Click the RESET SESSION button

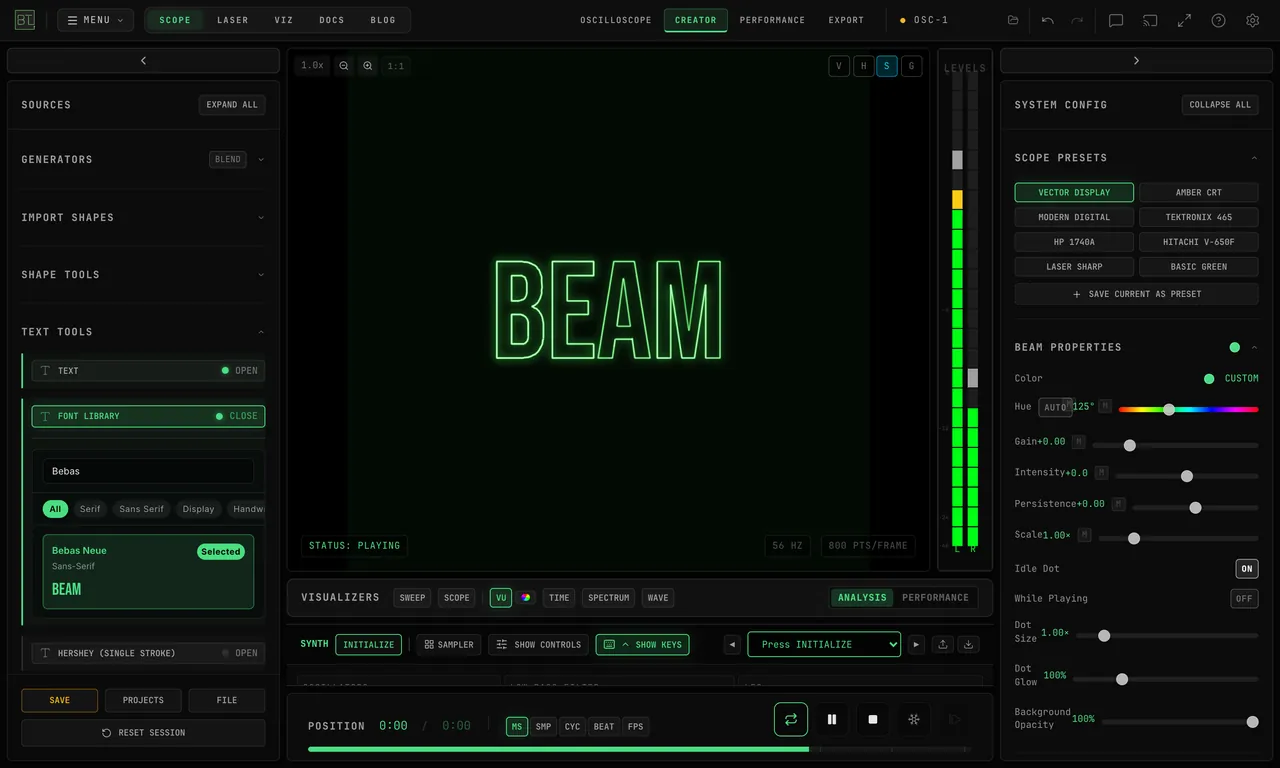click(x=143, y=733)
